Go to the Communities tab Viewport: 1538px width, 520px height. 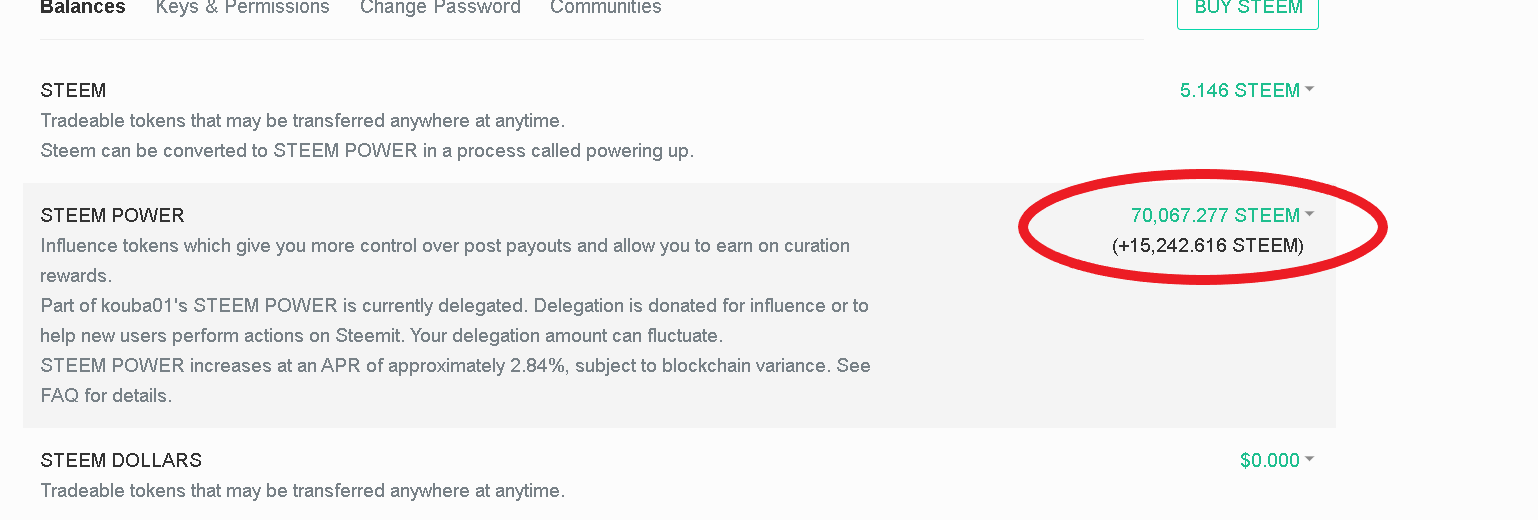pos(605,8)
